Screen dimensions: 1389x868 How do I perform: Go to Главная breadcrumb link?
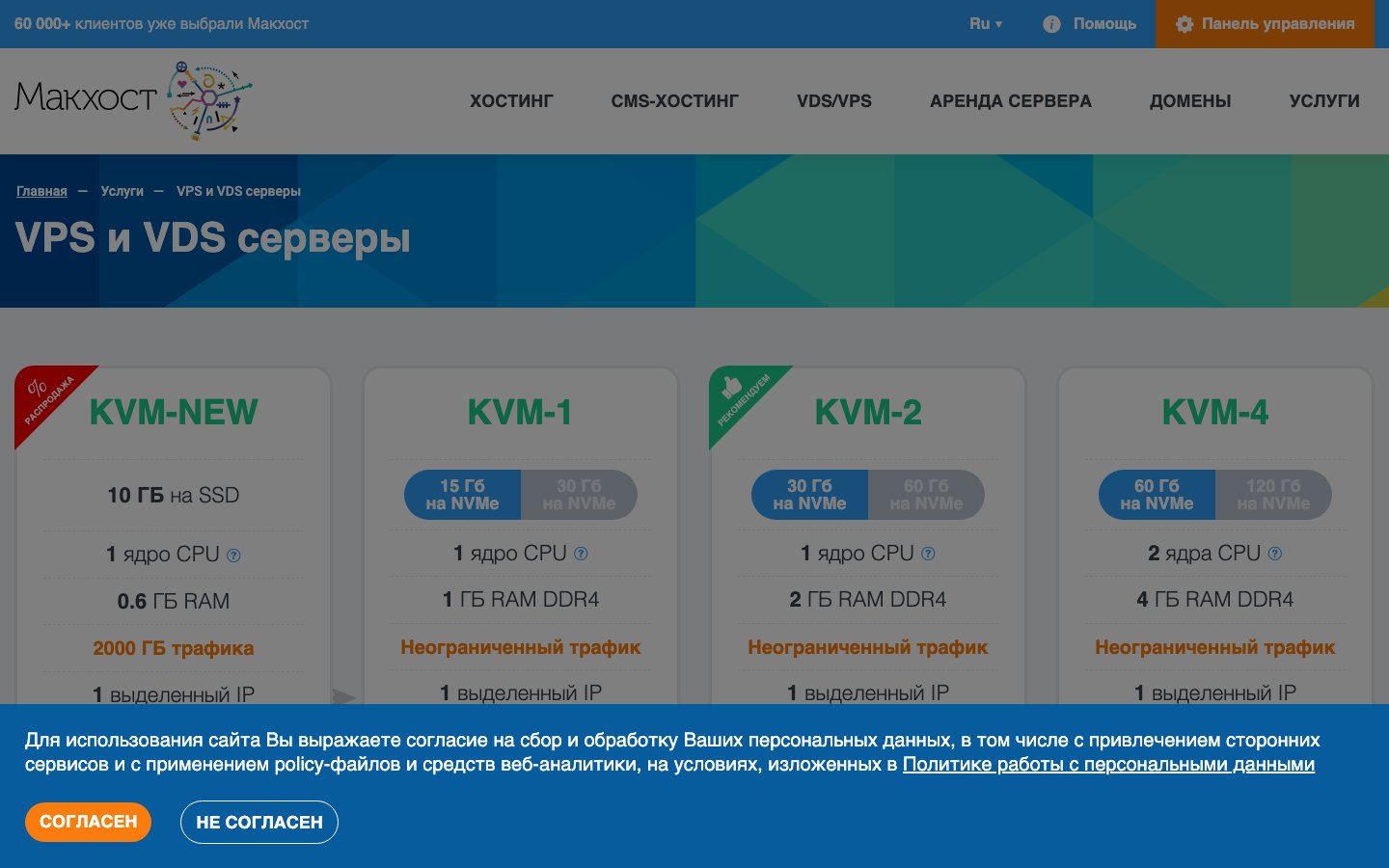[x=41, y=191]
